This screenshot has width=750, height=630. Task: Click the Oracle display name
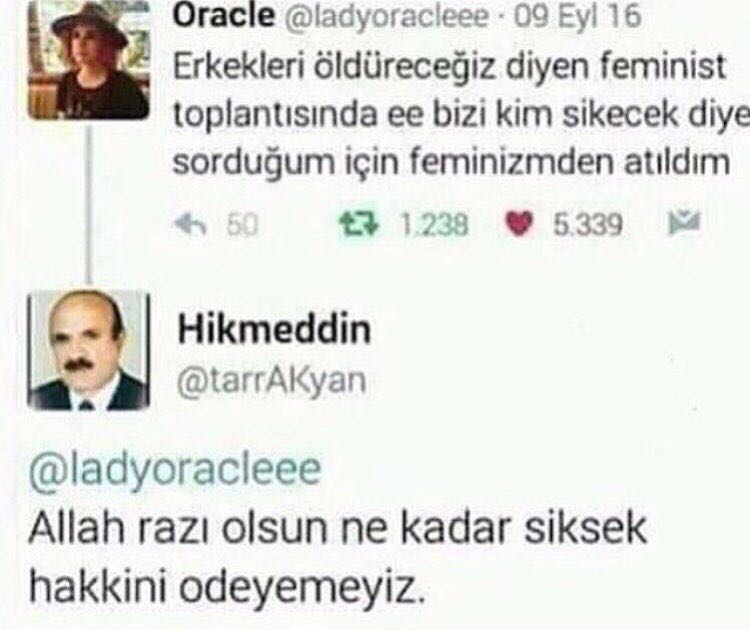click(224, 16)
